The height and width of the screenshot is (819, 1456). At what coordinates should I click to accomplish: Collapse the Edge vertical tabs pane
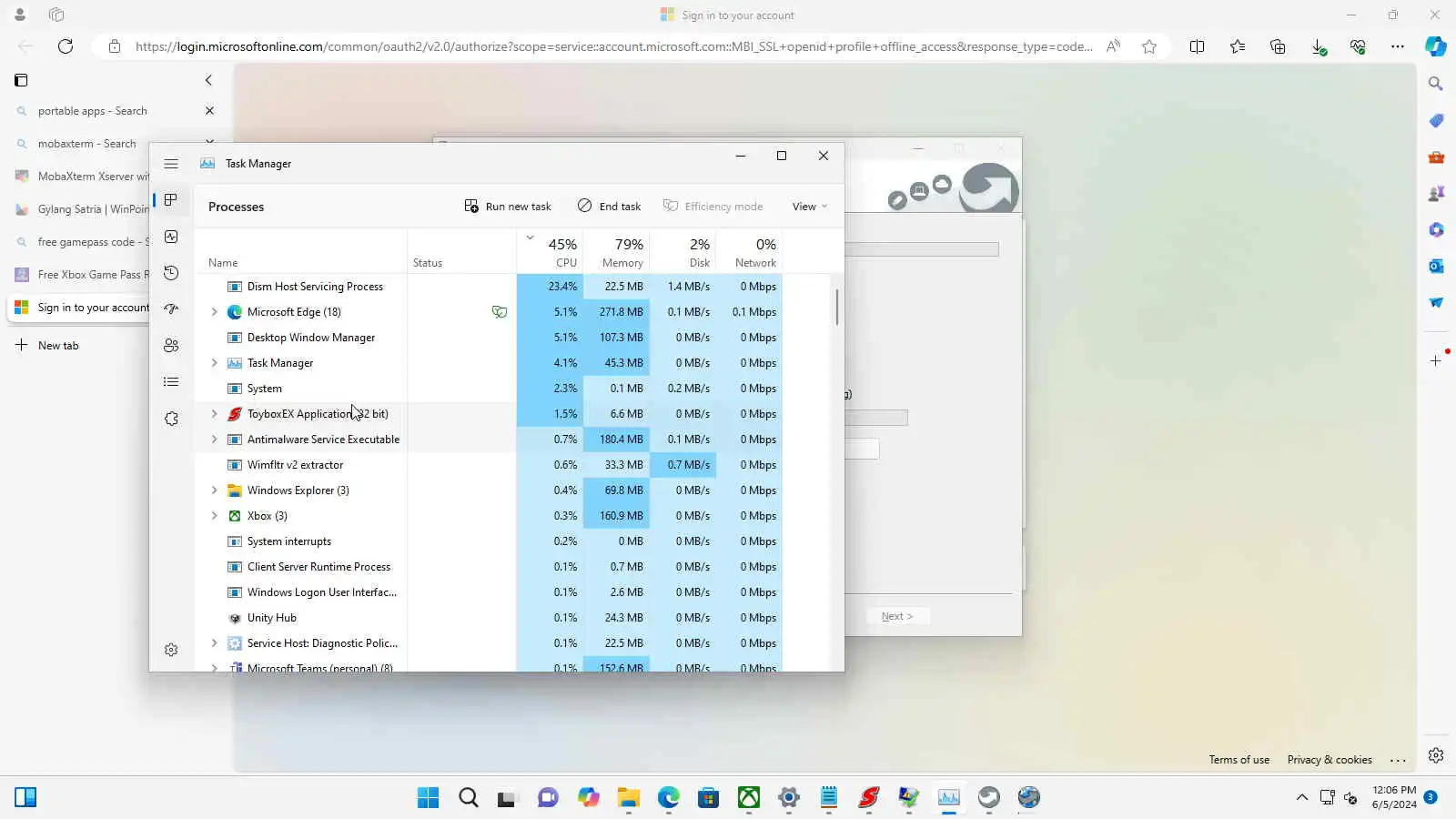point(208,80)
